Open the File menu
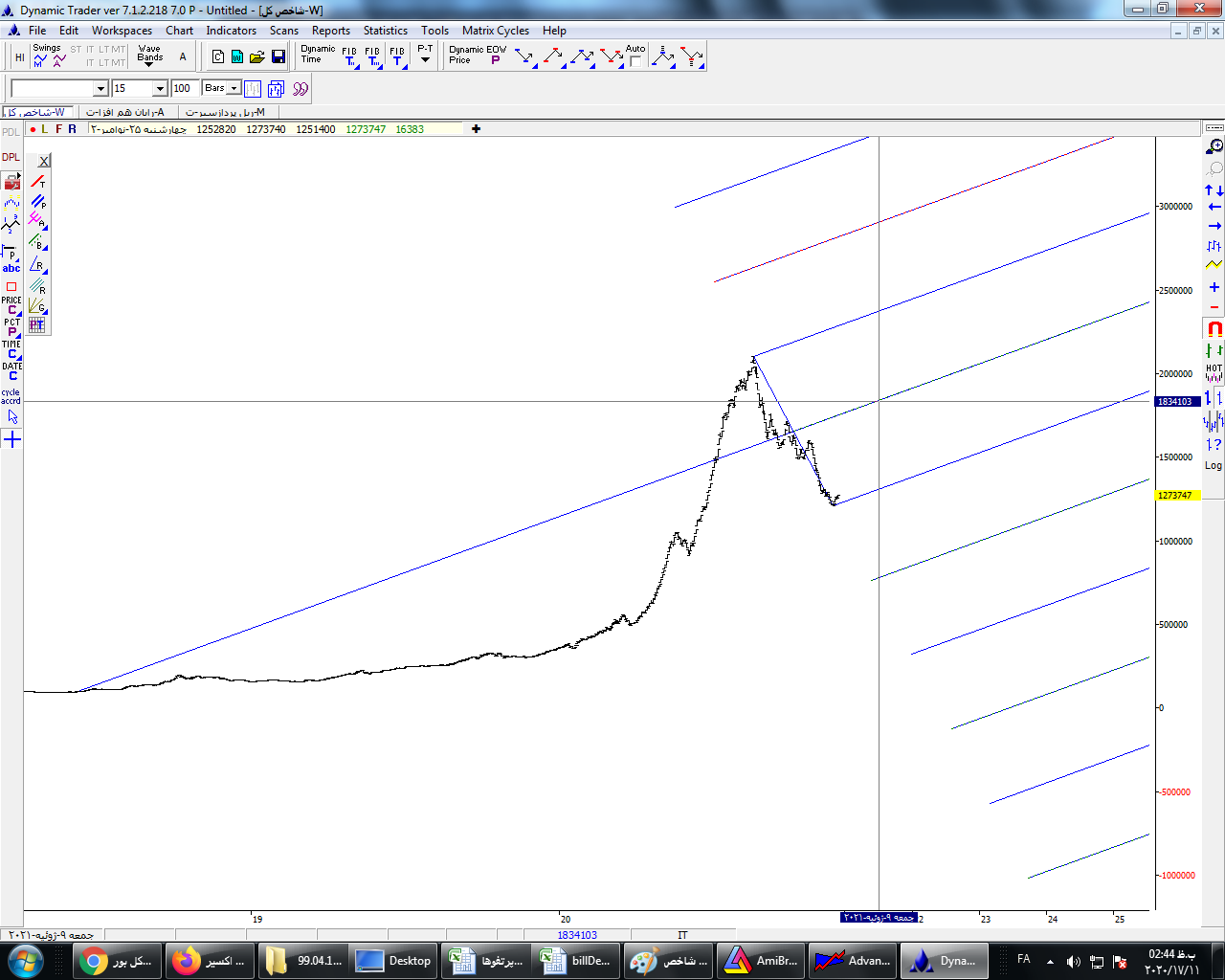 click(37, 31)
